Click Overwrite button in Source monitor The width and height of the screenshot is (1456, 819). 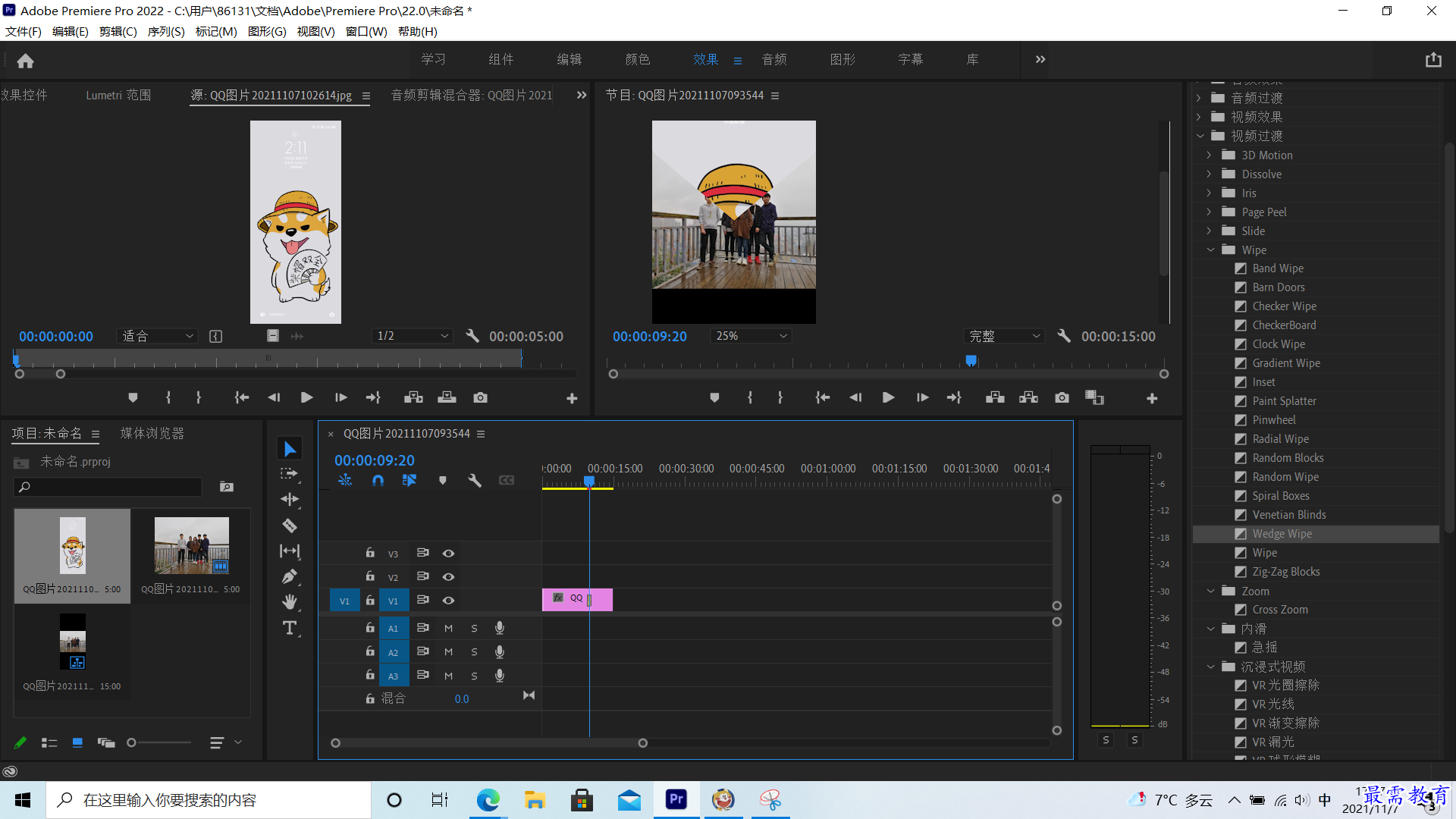pos(447,397)
